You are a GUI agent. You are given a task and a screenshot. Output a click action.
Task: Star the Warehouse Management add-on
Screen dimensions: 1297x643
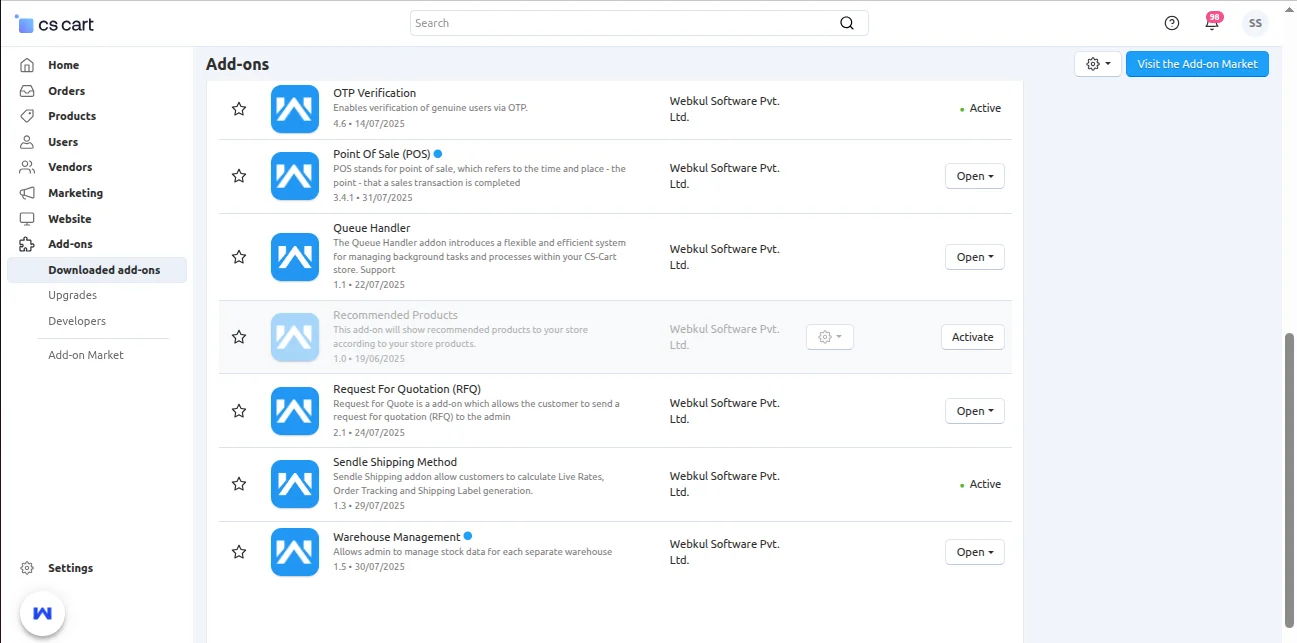239,552
